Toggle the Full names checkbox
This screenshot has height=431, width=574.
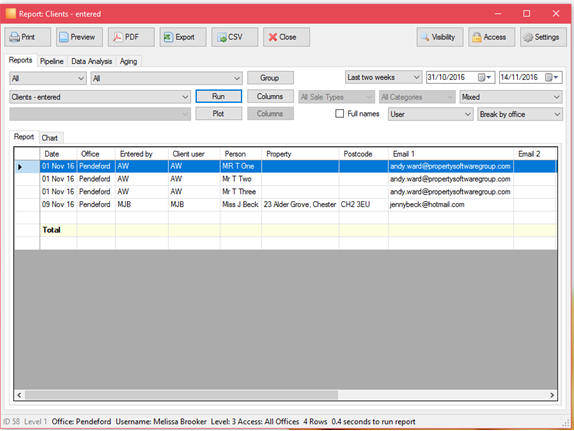339,114
